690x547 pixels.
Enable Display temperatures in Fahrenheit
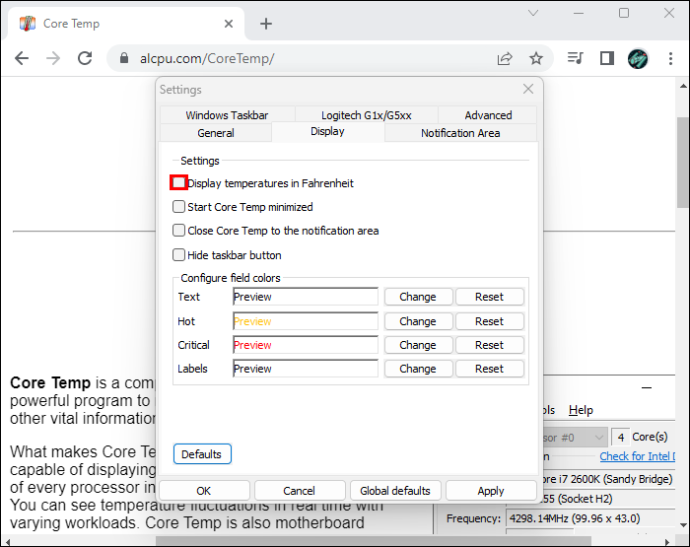pyautogui.click(x=179, y=183)
